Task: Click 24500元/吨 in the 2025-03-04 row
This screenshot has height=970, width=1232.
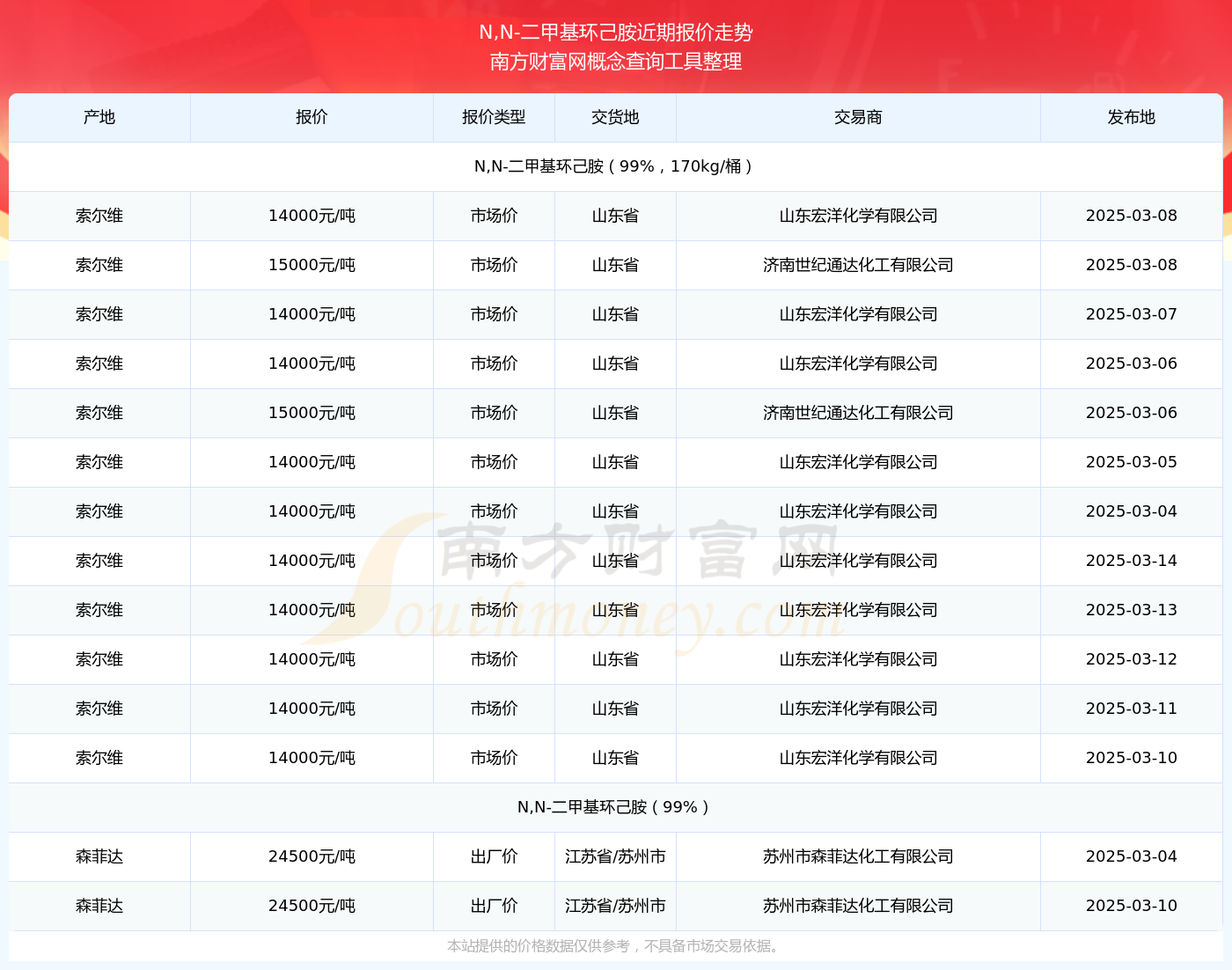Action: point(312,856)
